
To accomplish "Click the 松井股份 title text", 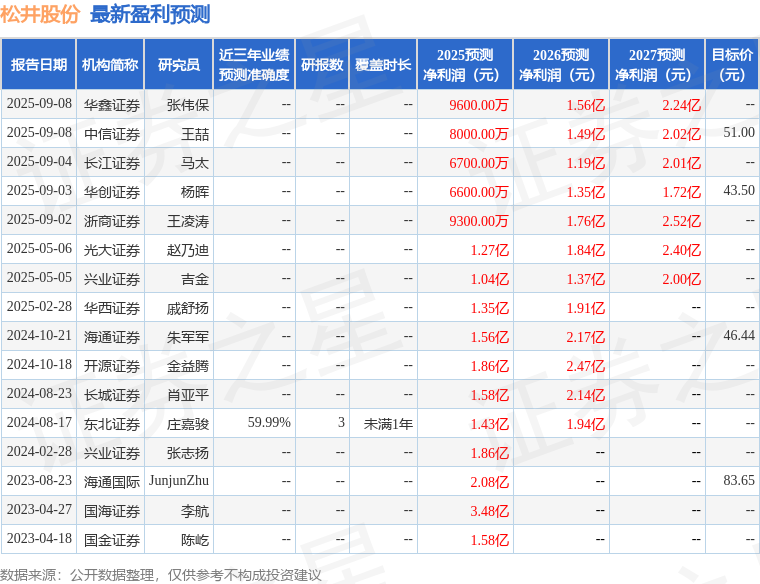I will (x=40, y=15).
